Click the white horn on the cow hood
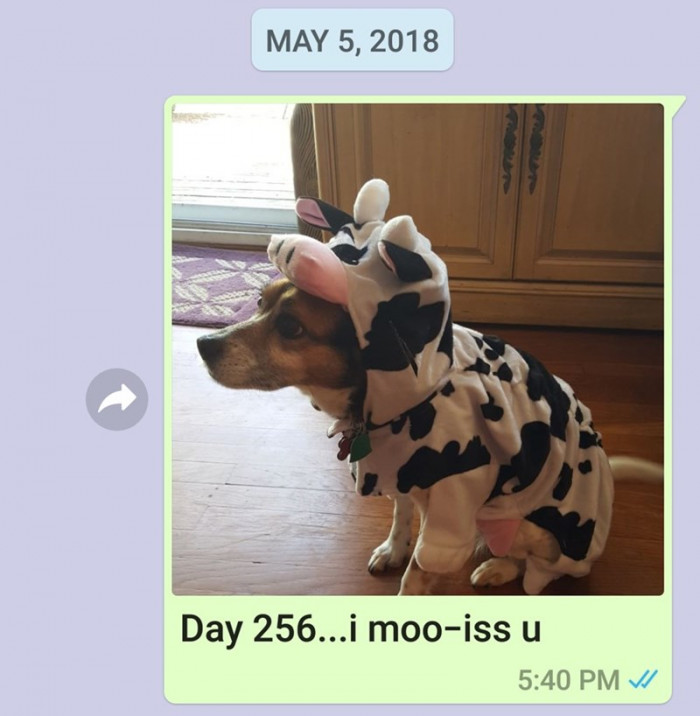700x716 pixels. [371, 199]
